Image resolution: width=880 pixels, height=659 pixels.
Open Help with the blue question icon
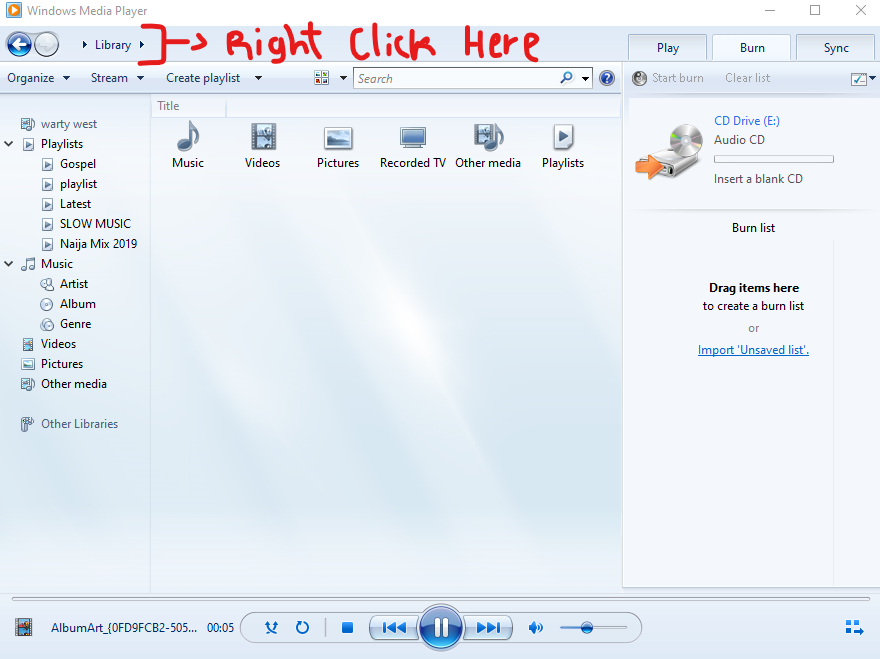tap(607, 78)
